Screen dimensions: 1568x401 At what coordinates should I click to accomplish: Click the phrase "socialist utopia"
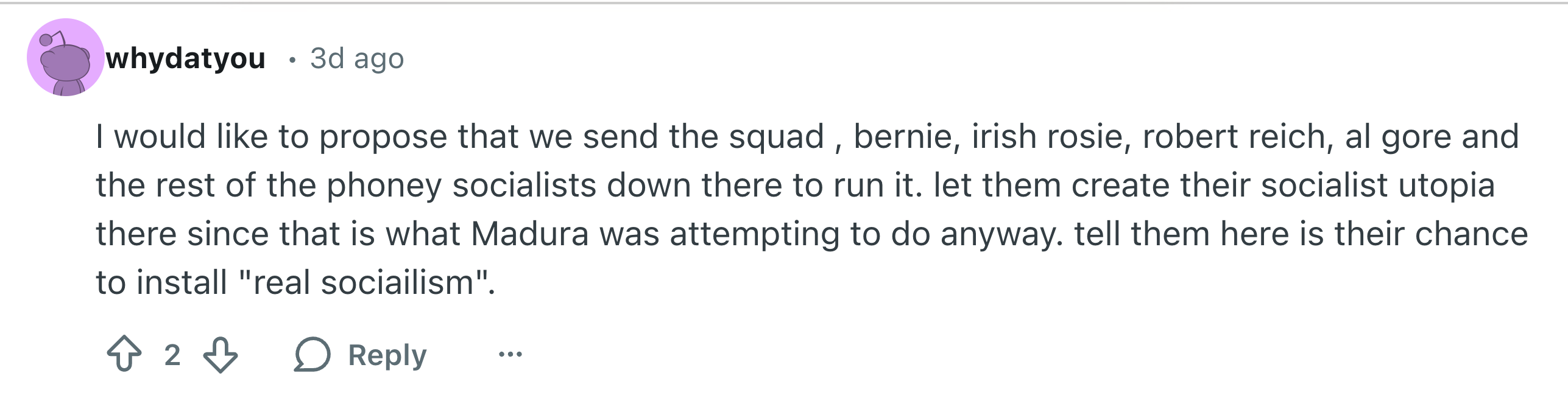tap(1378, 186)
